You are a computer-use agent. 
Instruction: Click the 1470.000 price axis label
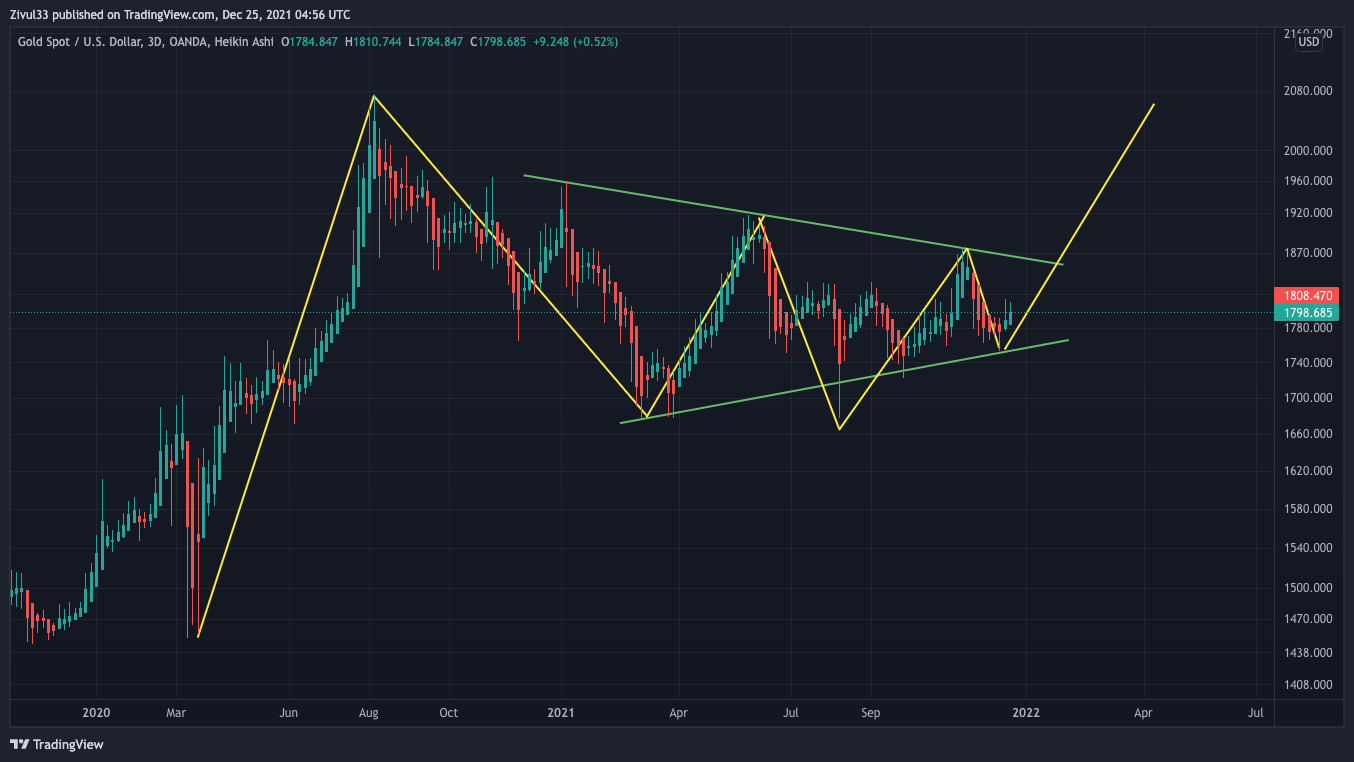pyautogui.click(x=1308, y=619)
